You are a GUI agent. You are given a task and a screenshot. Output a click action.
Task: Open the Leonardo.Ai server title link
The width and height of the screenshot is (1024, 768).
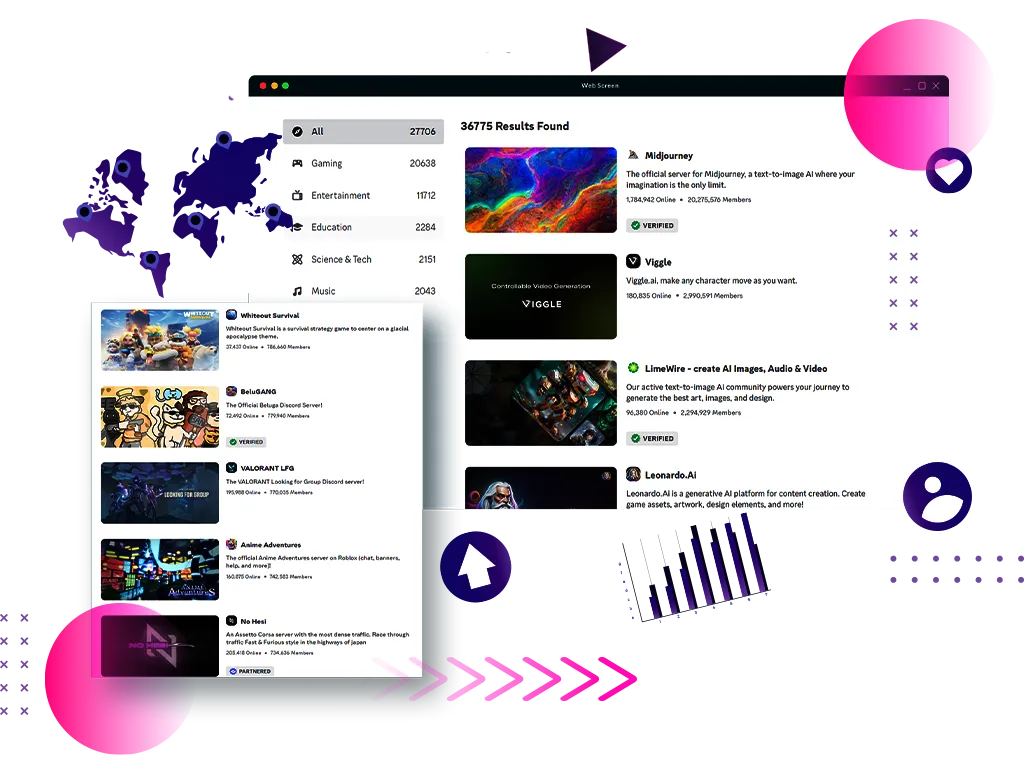[671, 475]
